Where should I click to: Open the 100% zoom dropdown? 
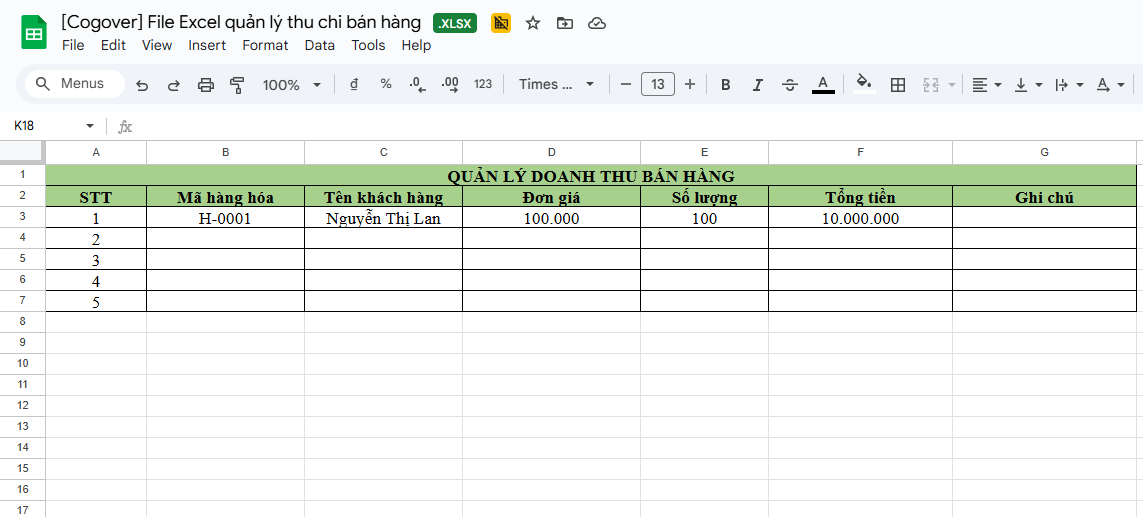click(292, 85)
